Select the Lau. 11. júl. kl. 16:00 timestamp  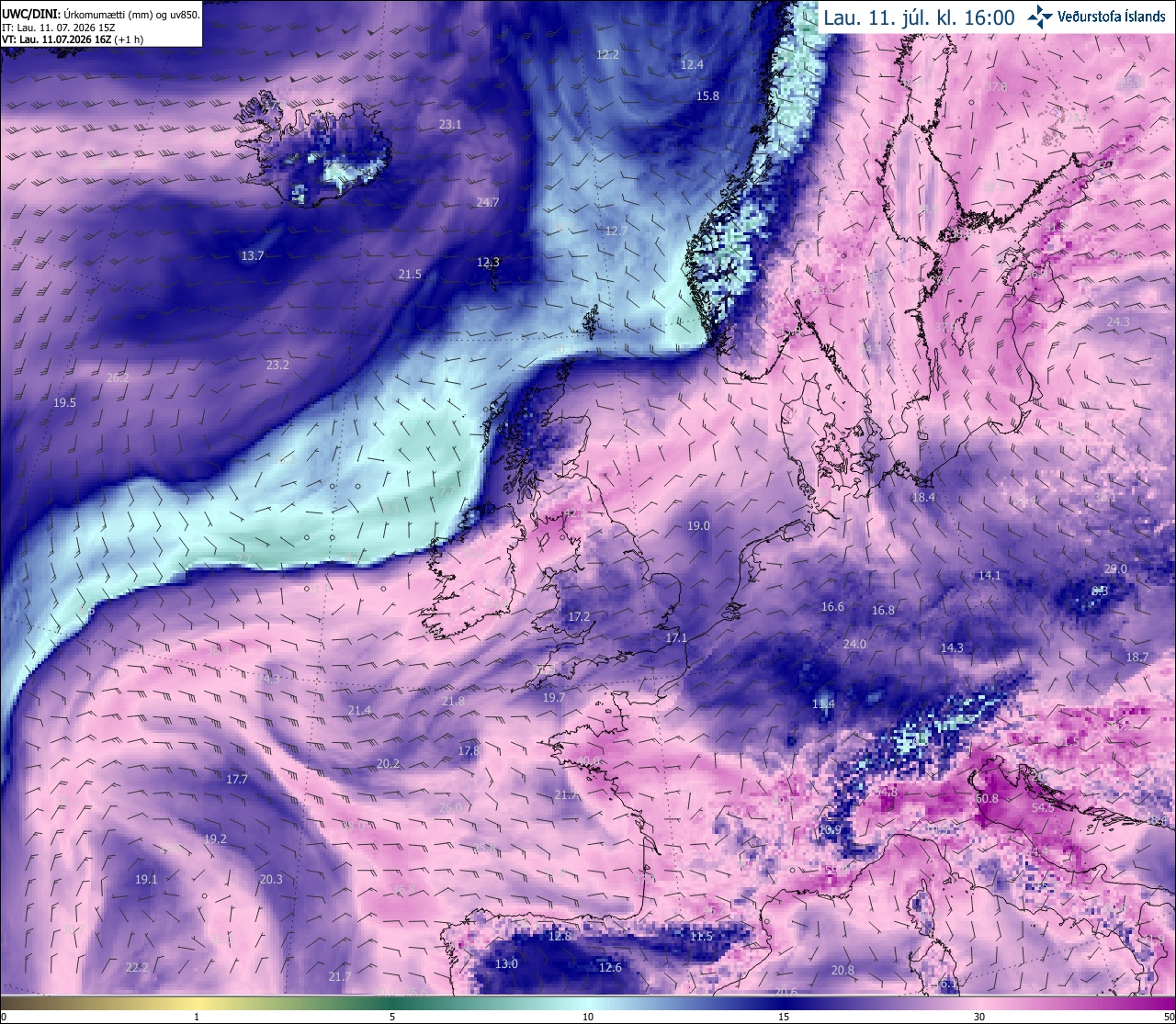tap(919, 17)
